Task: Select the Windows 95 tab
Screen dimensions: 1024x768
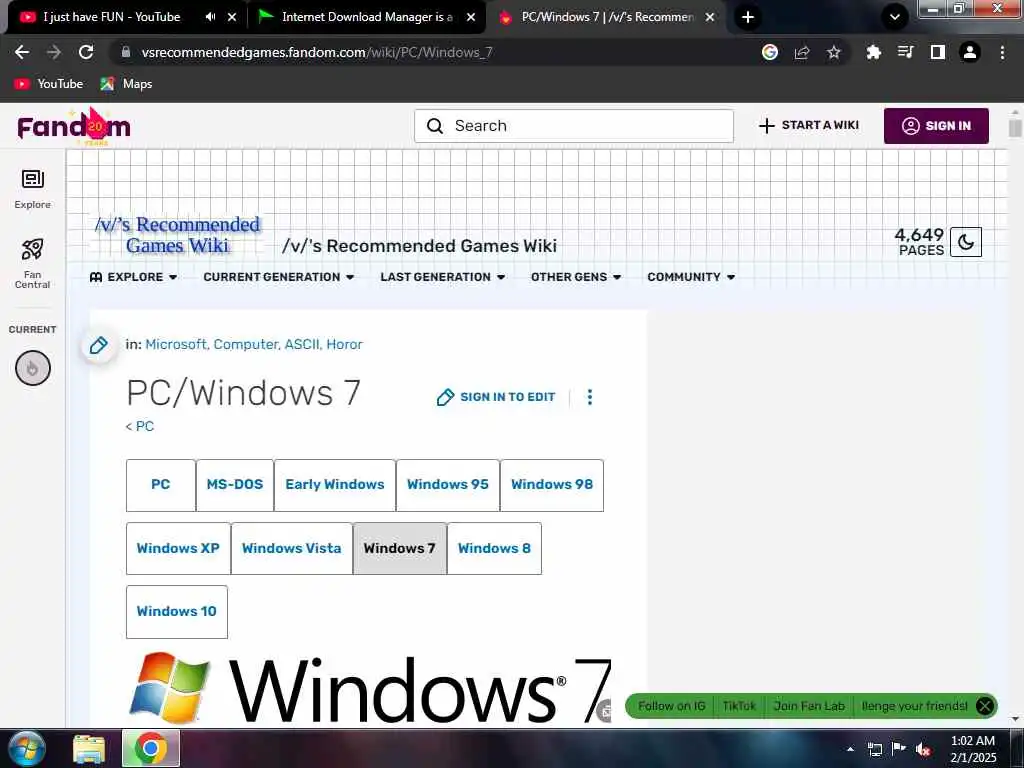Action: click(448, 485)
